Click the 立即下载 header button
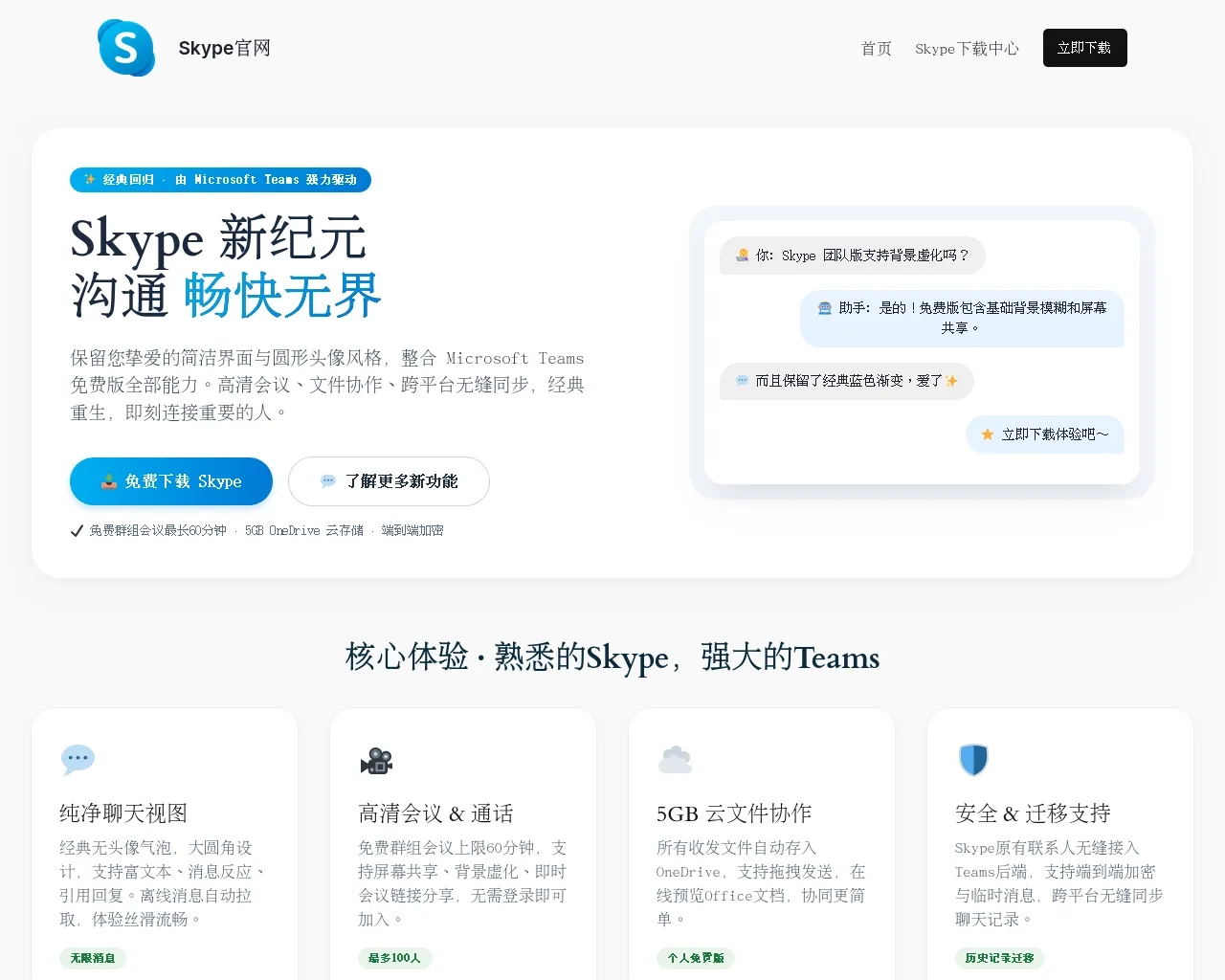This screenshot has height=980, width=1225. click(x=1084, y=48)
